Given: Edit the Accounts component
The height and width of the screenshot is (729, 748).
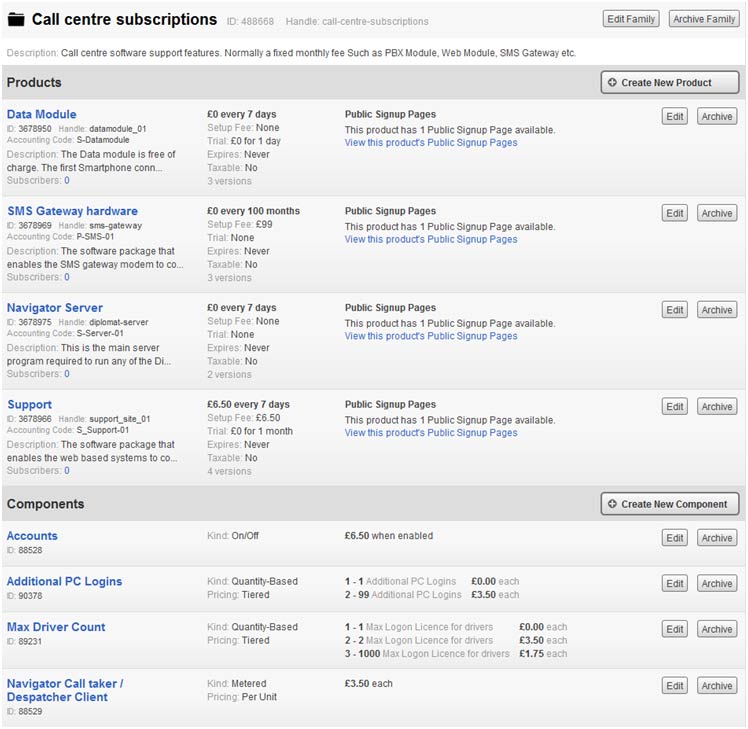Looking at the screenshot, I should click(675, 538).
